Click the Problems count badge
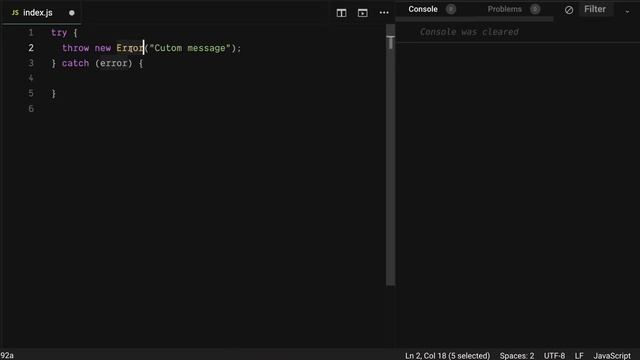Viewport: 640px width, 360px height. [x=535, y=9]
